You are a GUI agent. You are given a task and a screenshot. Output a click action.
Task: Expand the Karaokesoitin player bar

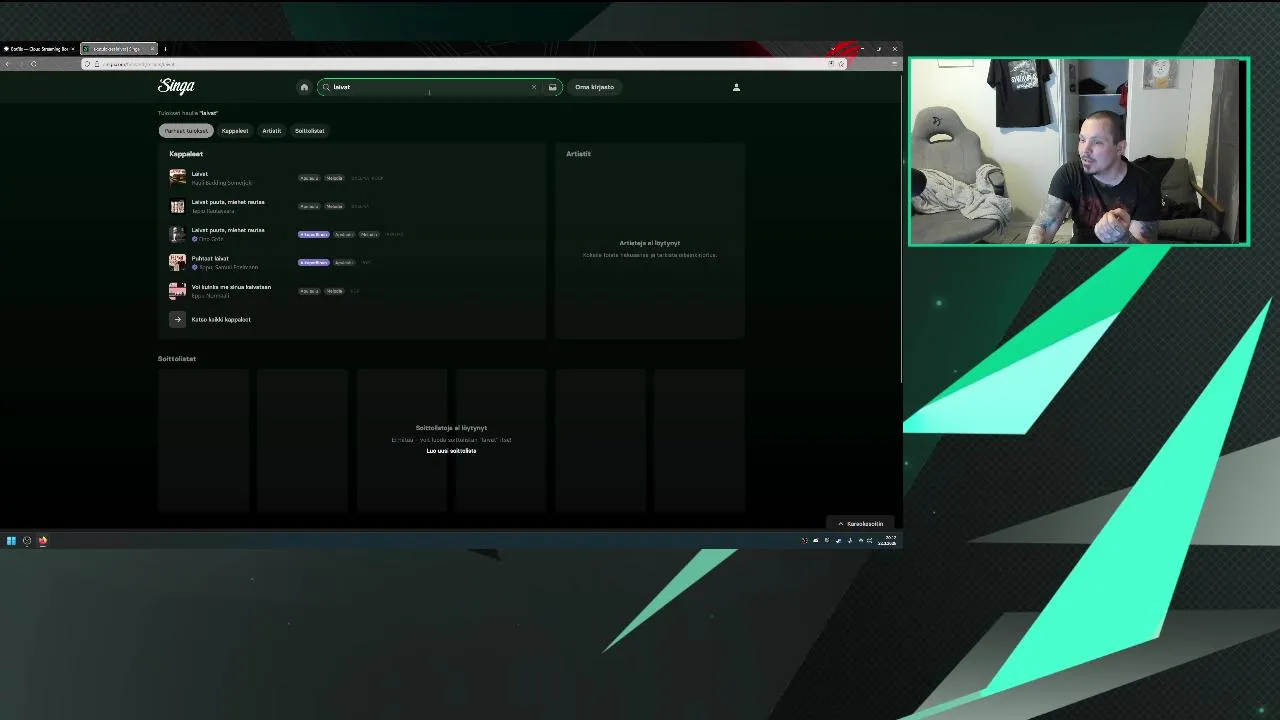click(860, 524)
